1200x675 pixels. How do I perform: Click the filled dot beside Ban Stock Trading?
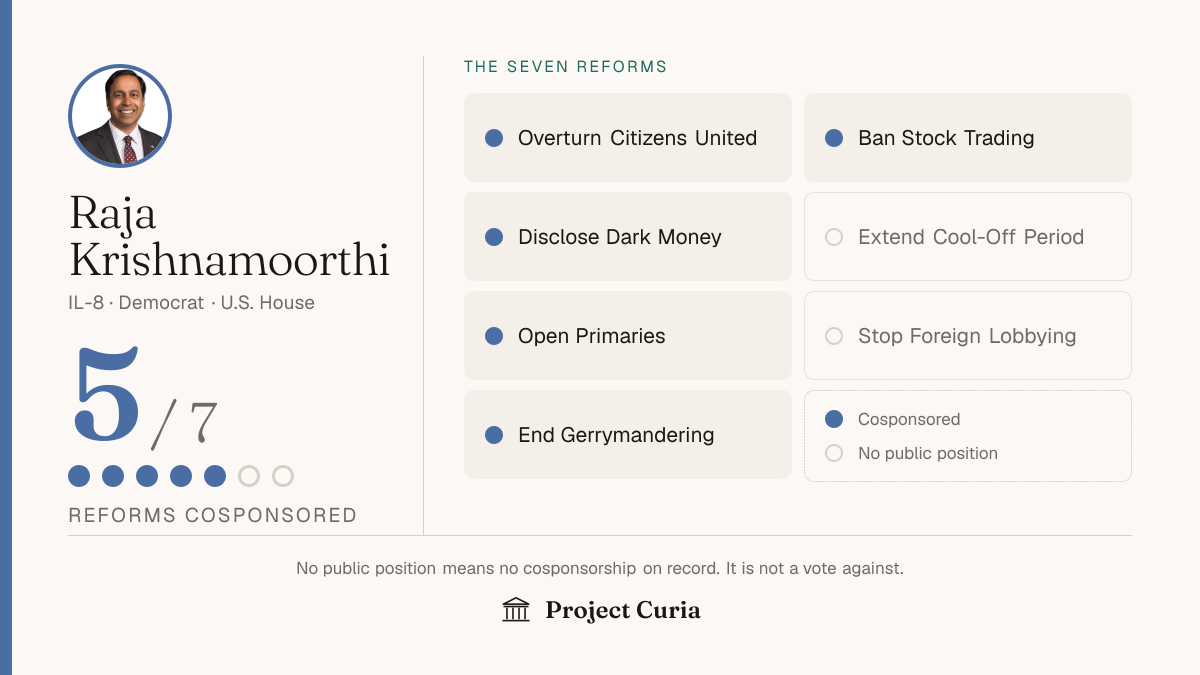point(834,138)
